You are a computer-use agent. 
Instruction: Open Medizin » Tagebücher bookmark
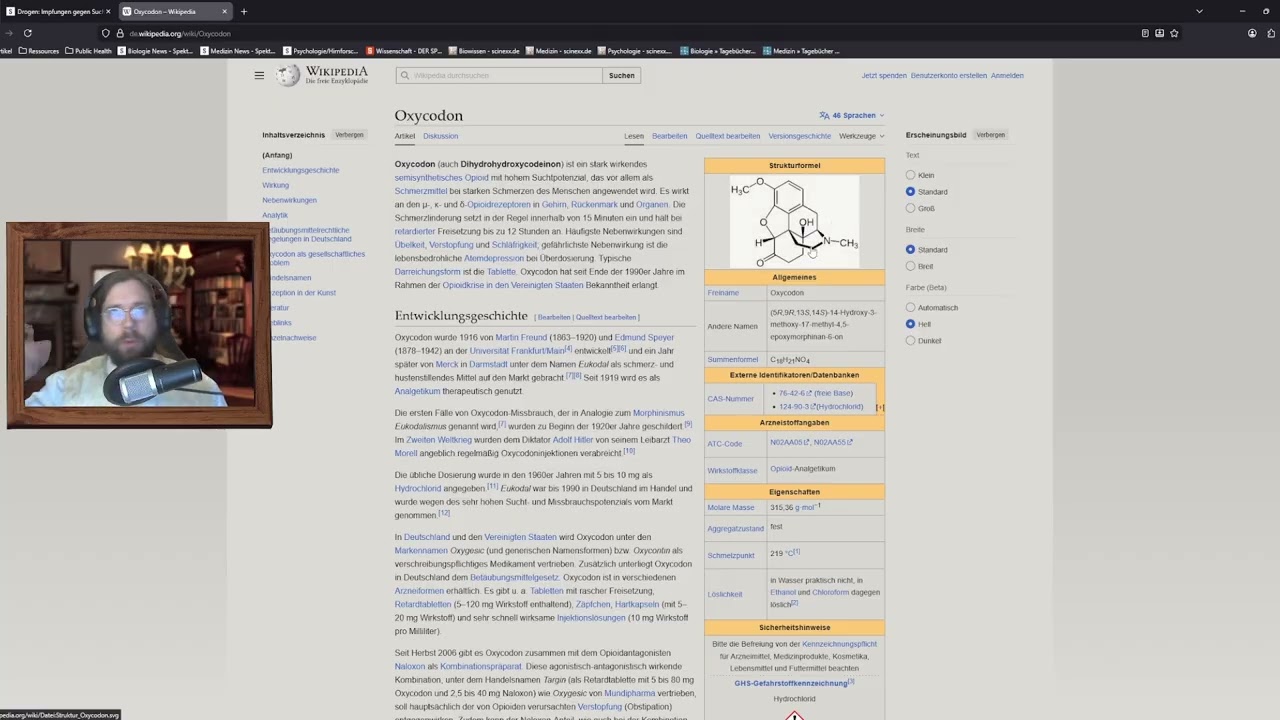coord(801,51)
